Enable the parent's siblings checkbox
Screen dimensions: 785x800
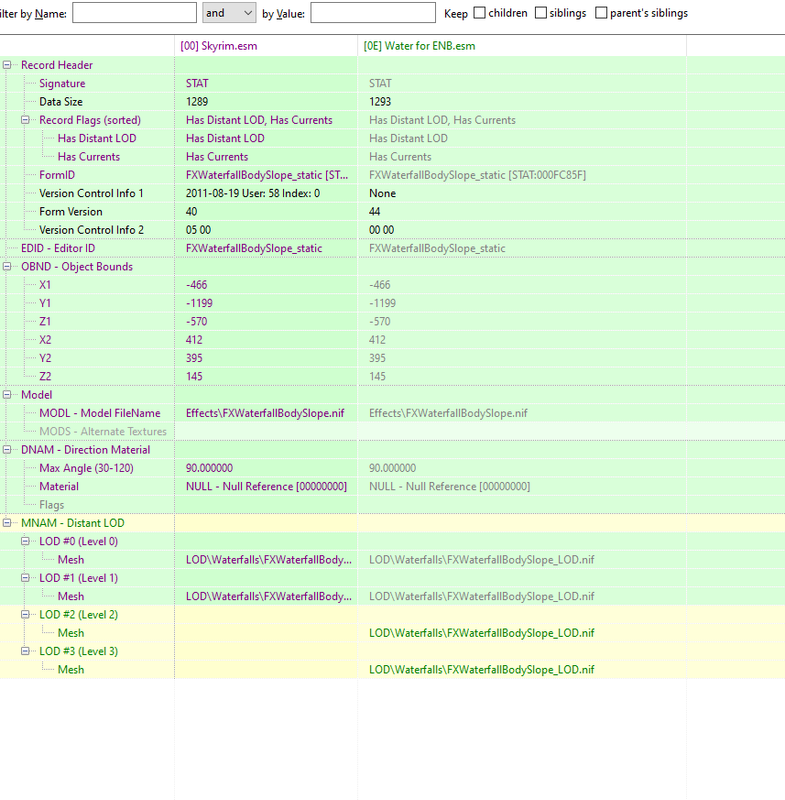[x=601, y=13]
